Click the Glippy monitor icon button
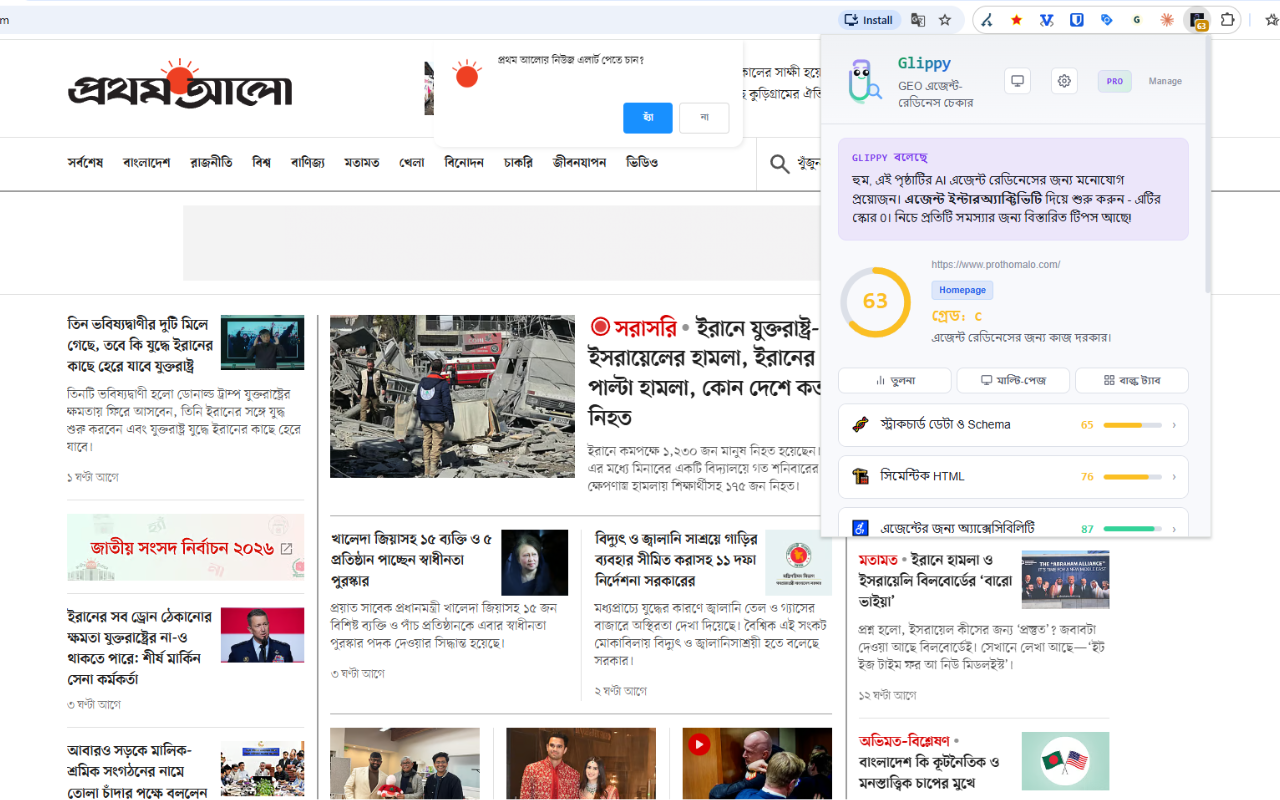 (x=1017, y=81)
